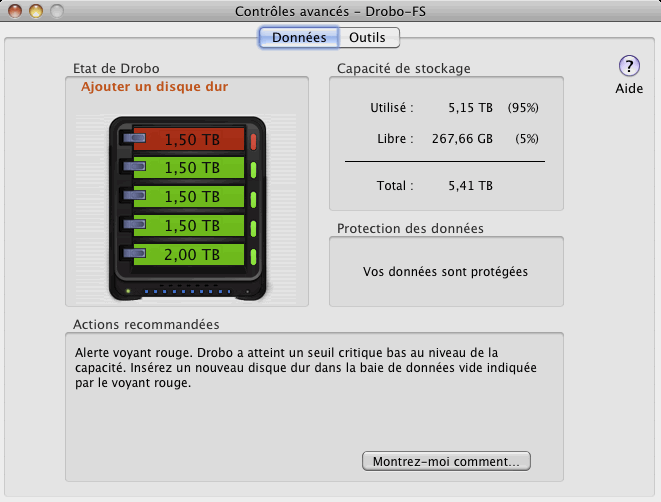Click 'Vos données sont protégées' message

click(445, 271)
